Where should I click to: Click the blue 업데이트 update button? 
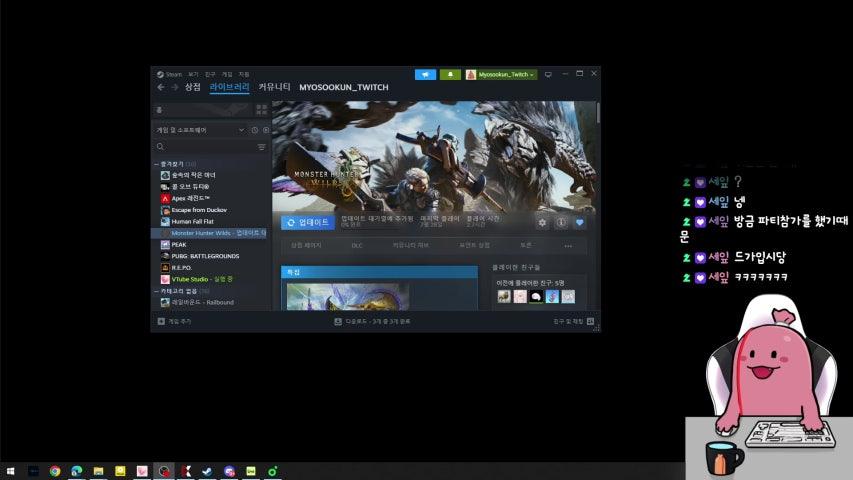coord(307,222)
